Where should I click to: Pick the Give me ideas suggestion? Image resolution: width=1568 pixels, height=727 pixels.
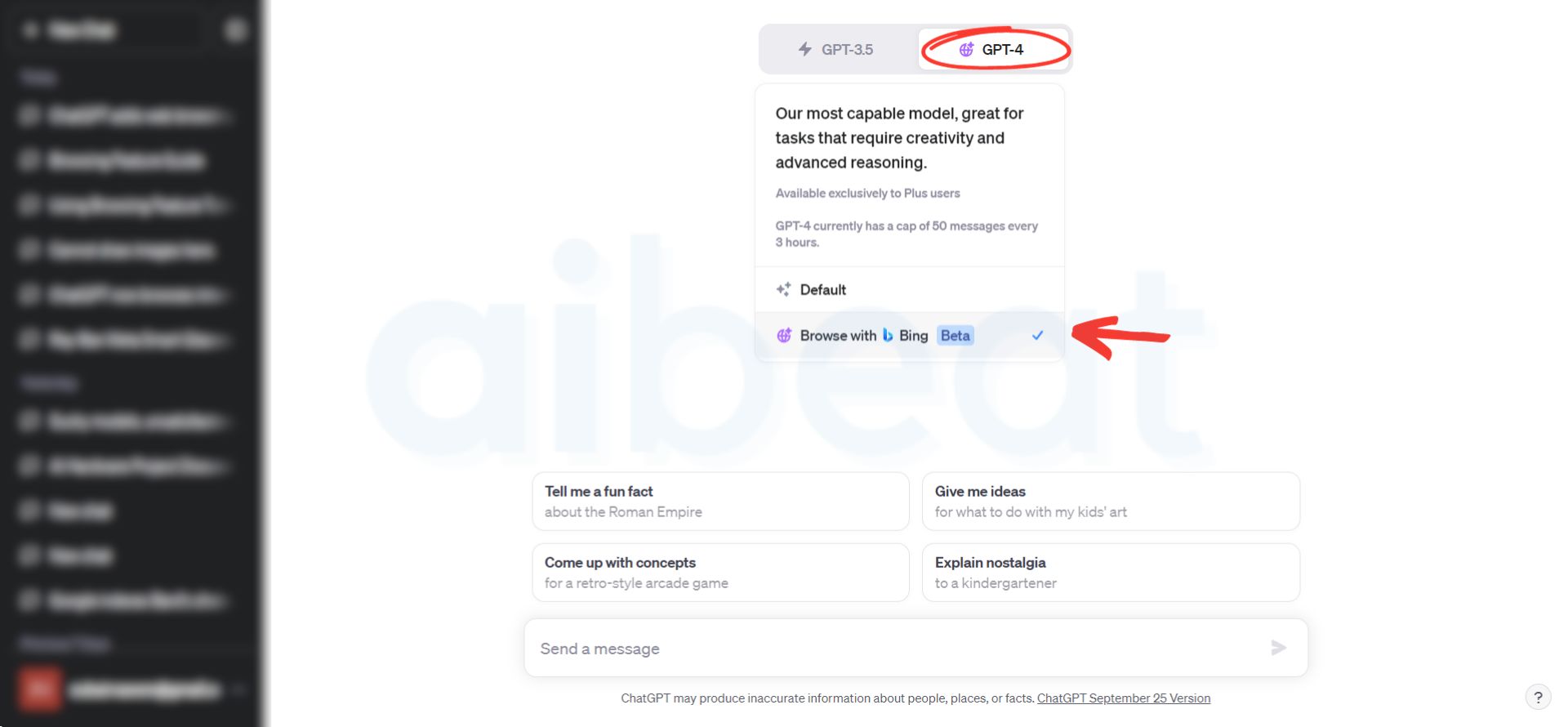pos(1111,501)
